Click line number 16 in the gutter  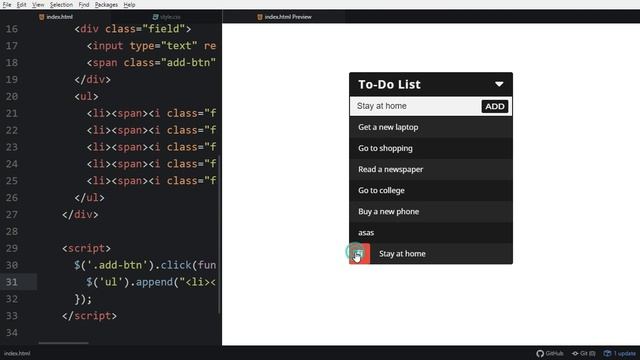click(11, 29)
